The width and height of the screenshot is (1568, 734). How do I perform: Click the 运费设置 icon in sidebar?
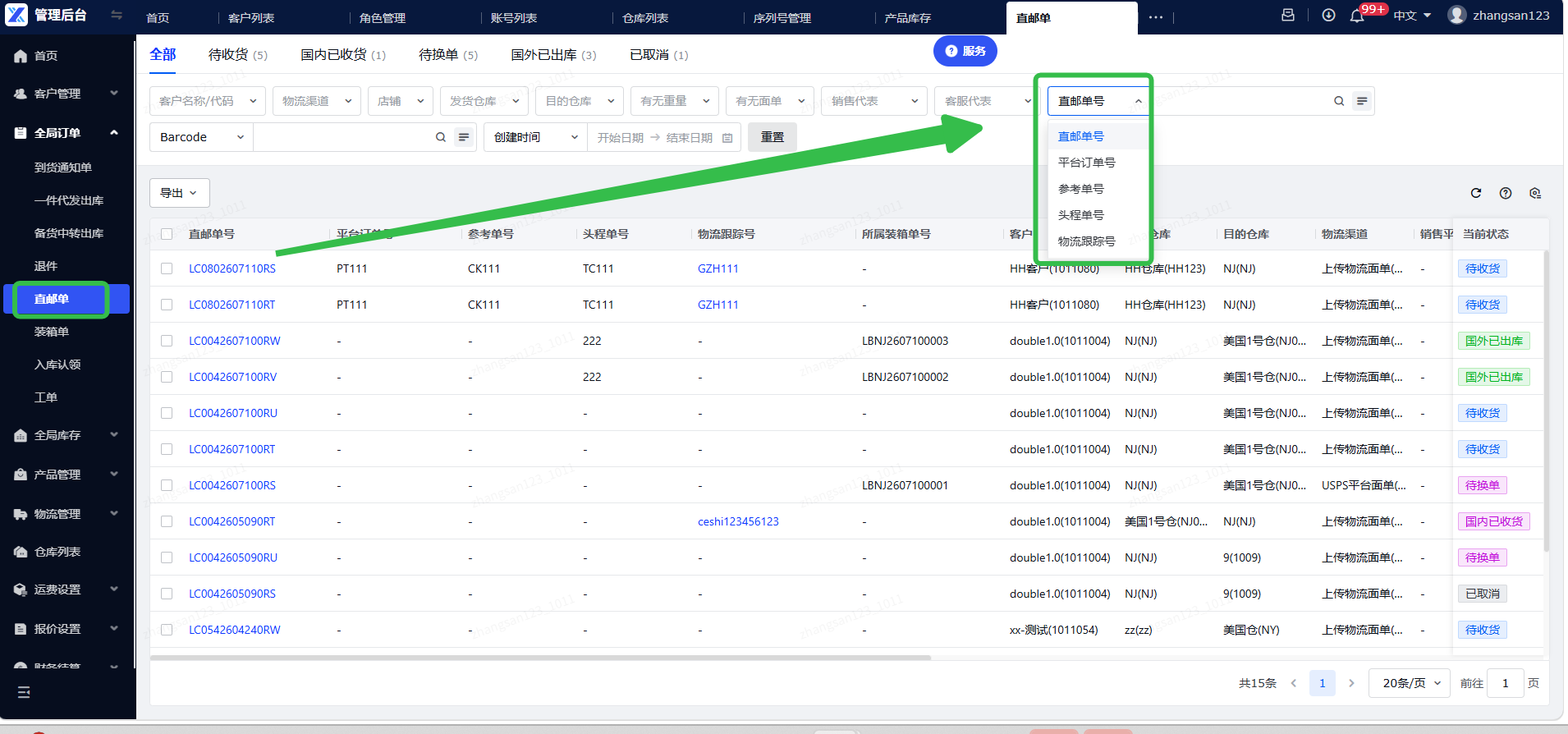[21, 589]
